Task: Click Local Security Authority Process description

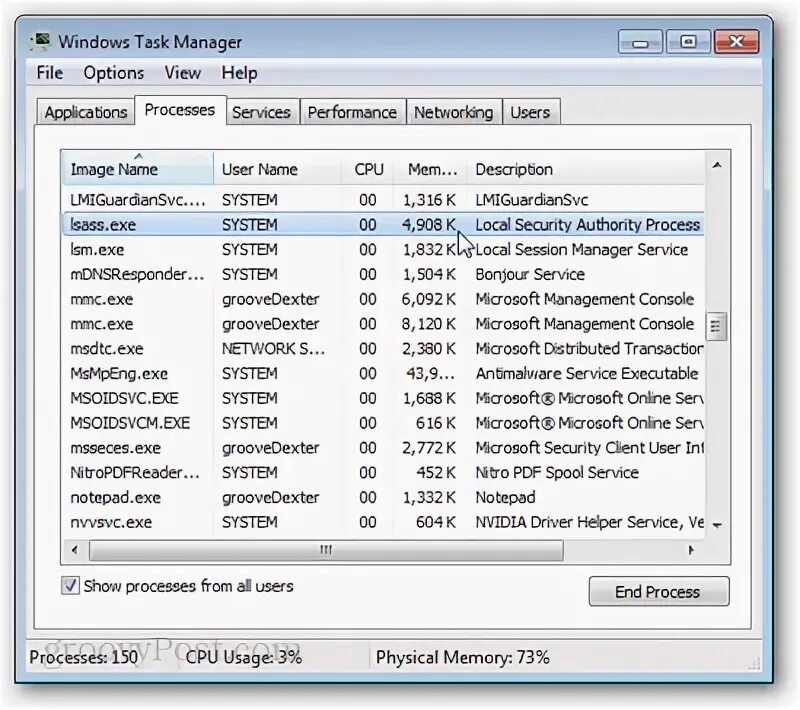Action: [587, 225]
